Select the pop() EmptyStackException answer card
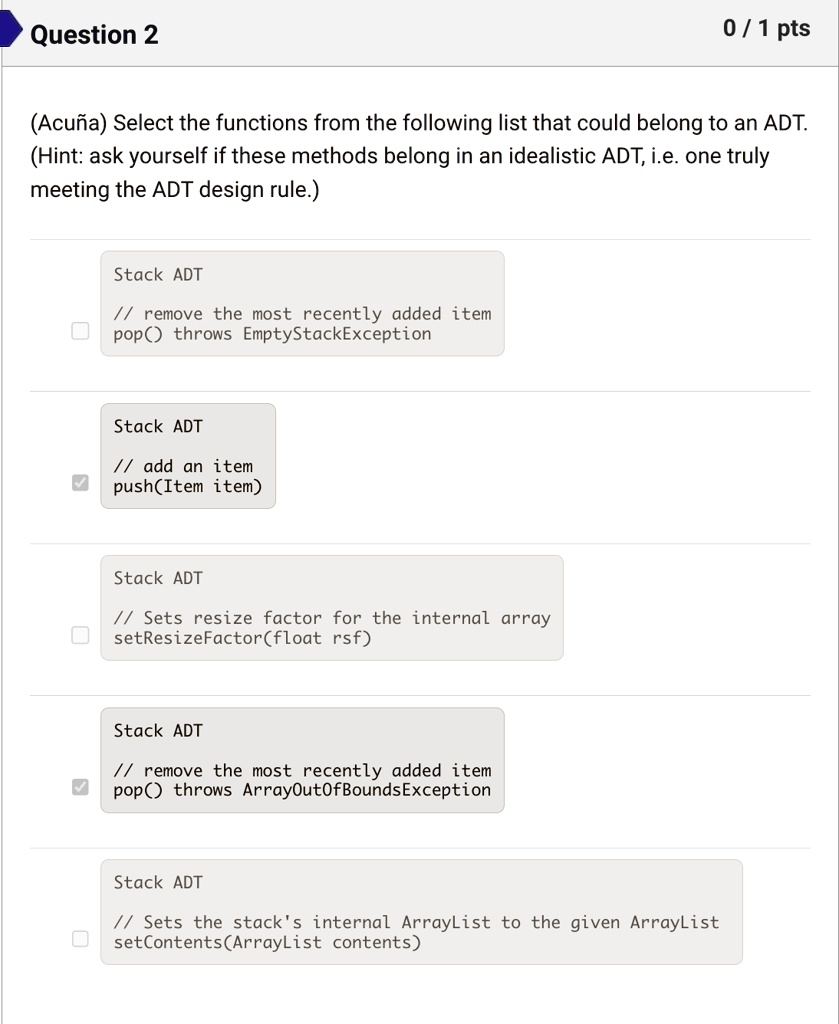This screenshot has height=1024, width=839. coord(302,303)
